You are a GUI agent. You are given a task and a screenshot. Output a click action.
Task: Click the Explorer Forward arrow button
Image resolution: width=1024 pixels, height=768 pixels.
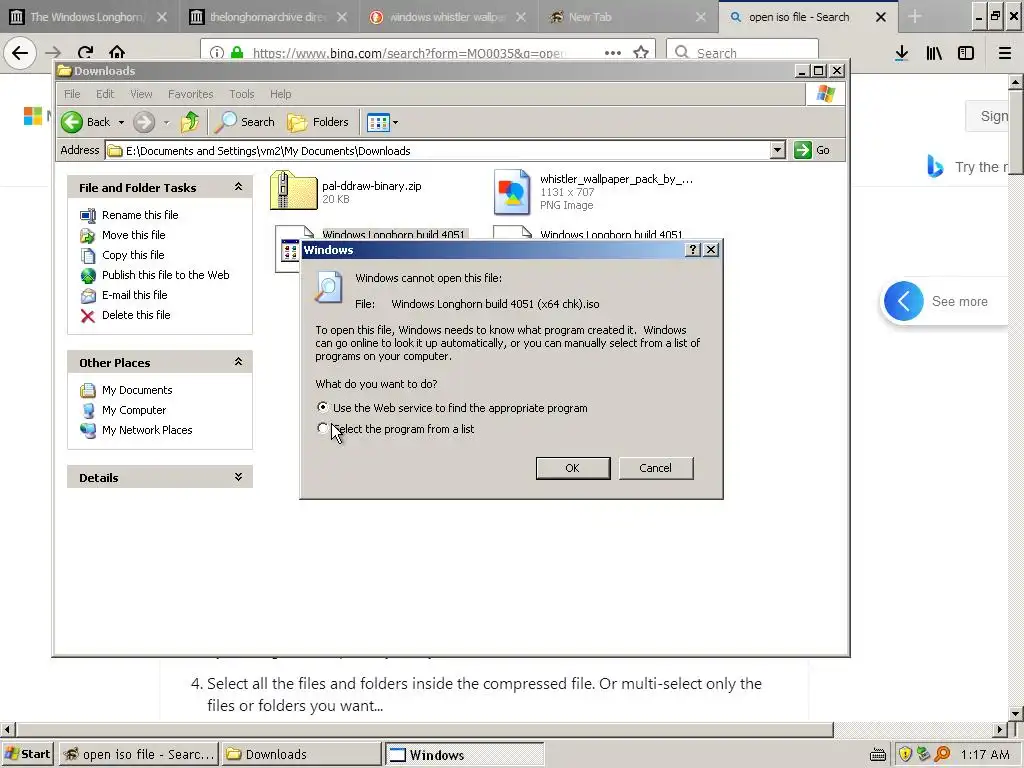tap(144, 122)
